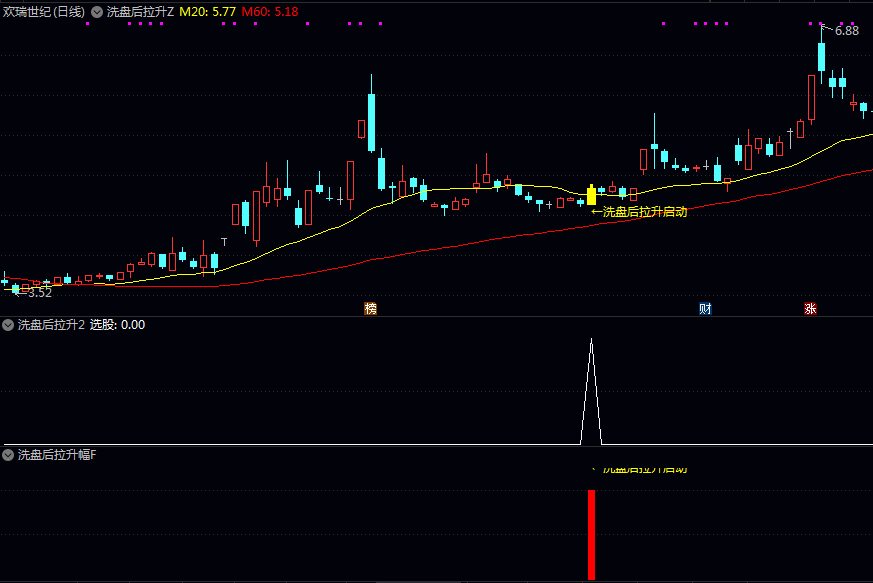Click the 洗盘后拉升启动 signal annotation on the K-line chart
The width and height of the screenshot is (873, 583).
(x=639, y=212)
